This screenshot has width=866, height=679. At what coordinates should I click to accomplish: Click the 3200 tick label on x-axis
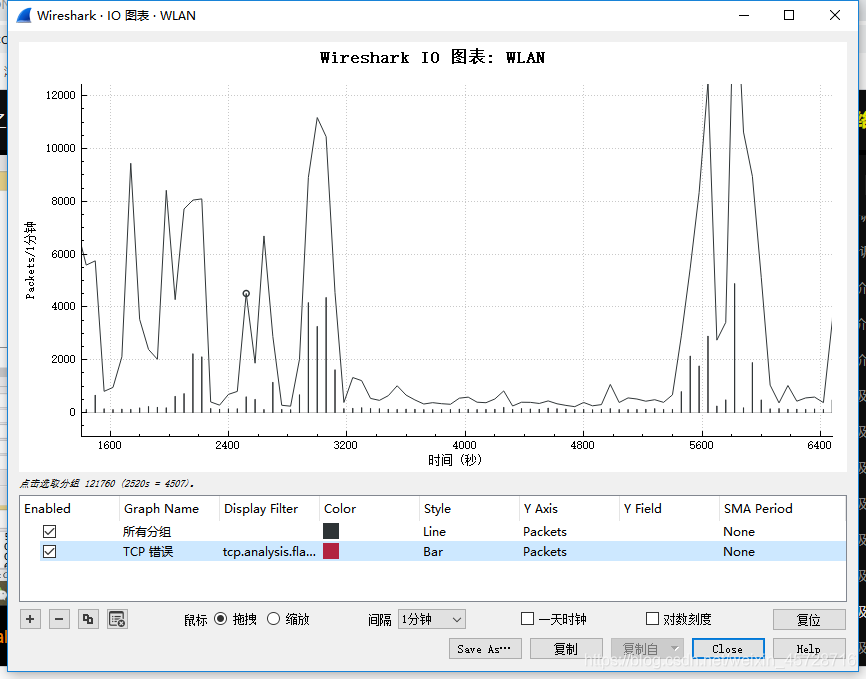pyautogui.click(x=346, y=445)
